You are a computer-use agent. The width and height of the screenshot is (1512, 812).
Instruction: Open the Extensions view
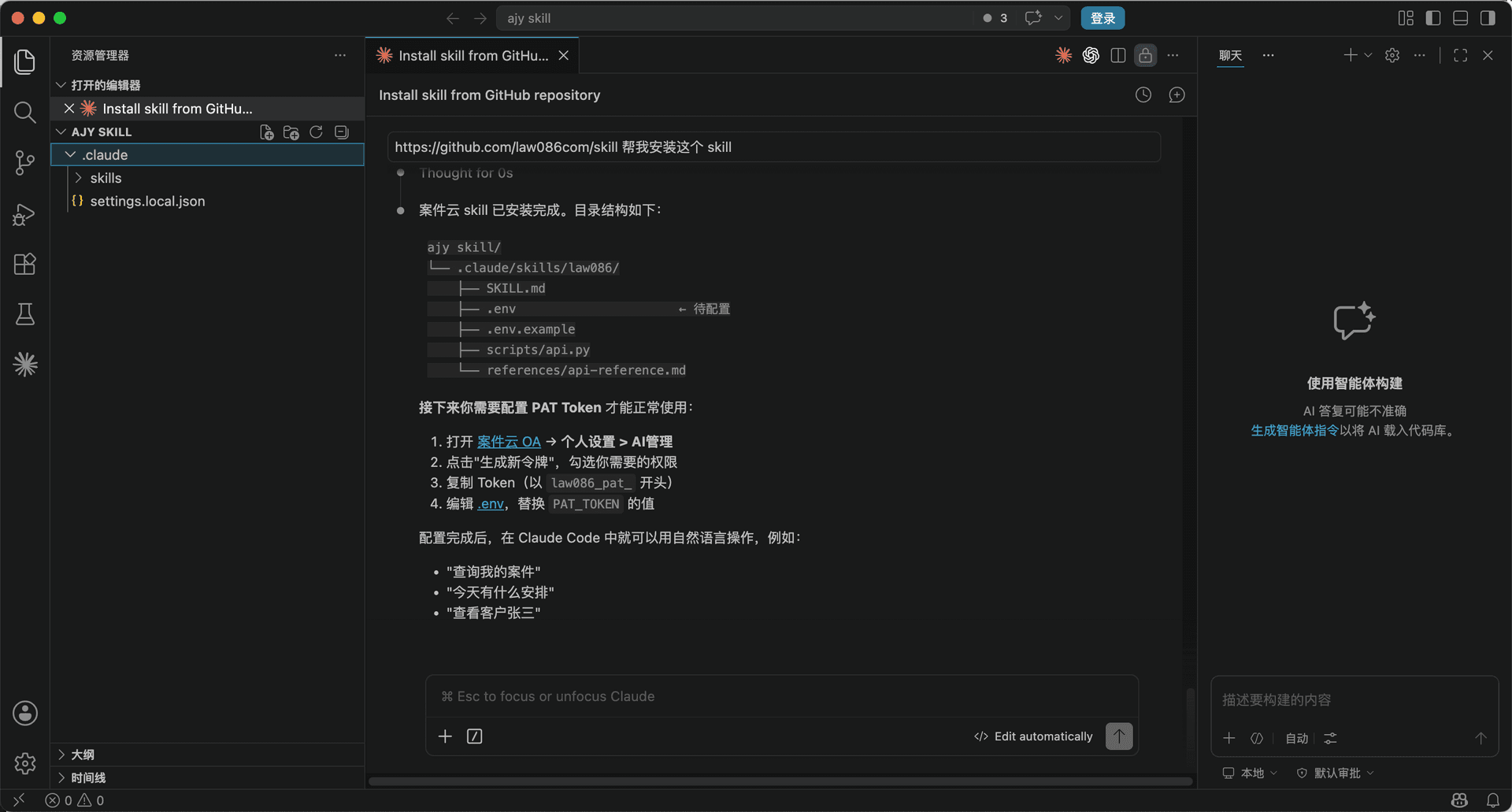point(25,264)
